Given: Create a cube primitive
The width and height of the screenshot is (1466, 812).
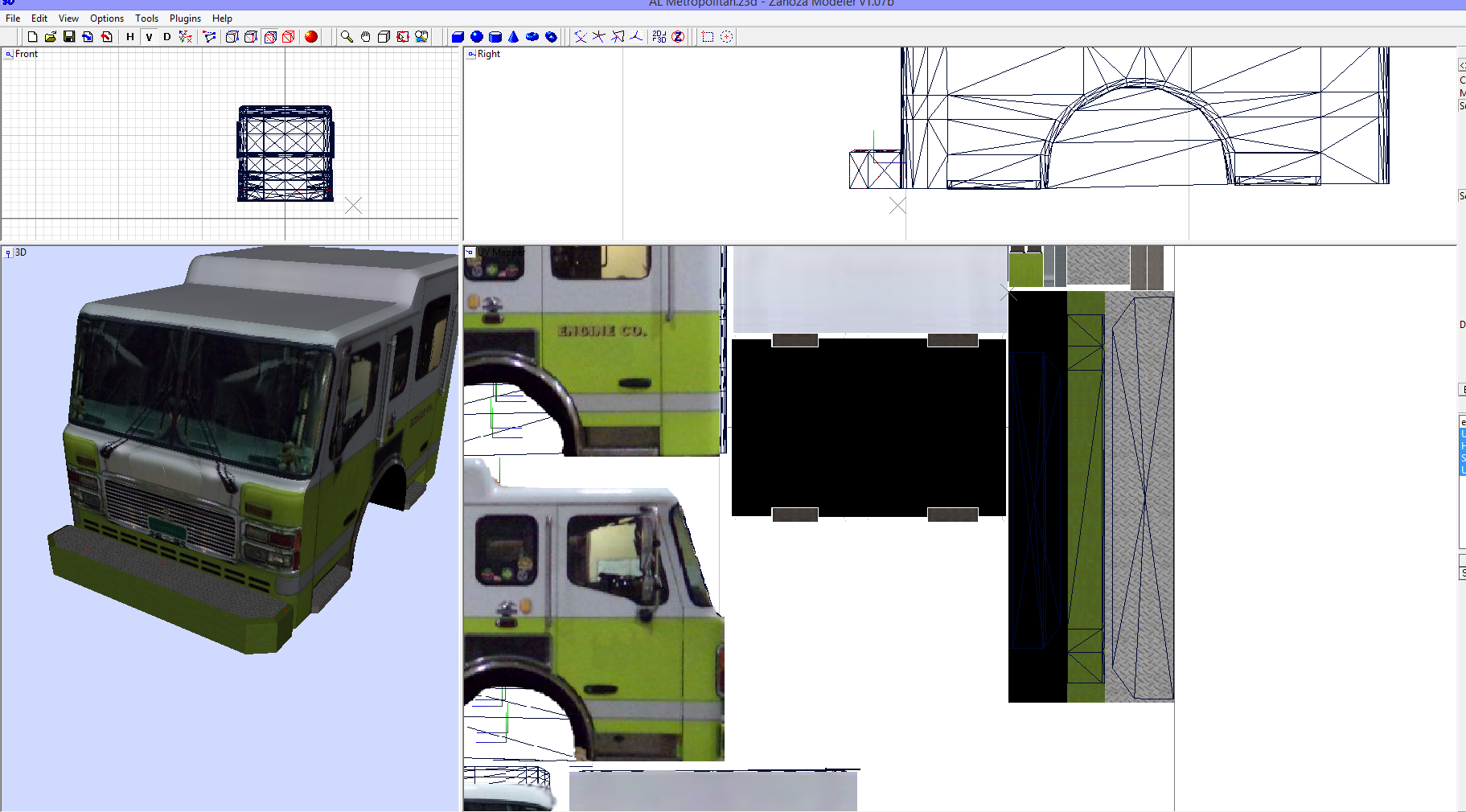Looking at the screenshot, I should 458,36.
